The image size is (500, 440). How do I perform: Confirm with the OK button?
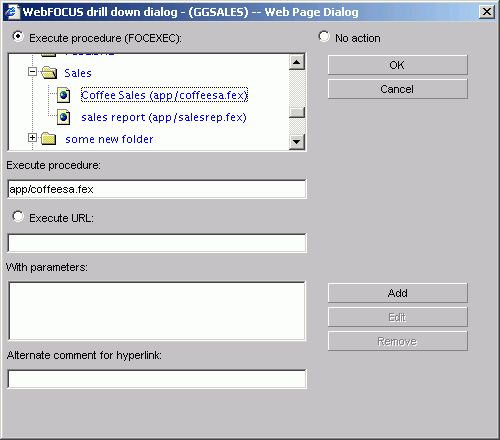click(398, 65)
